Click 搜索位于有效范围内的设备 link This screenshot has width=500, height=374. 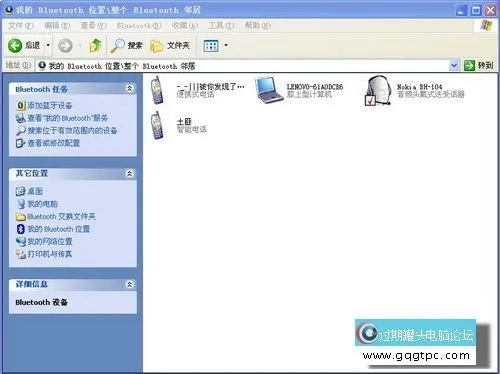tap(72, 130)
